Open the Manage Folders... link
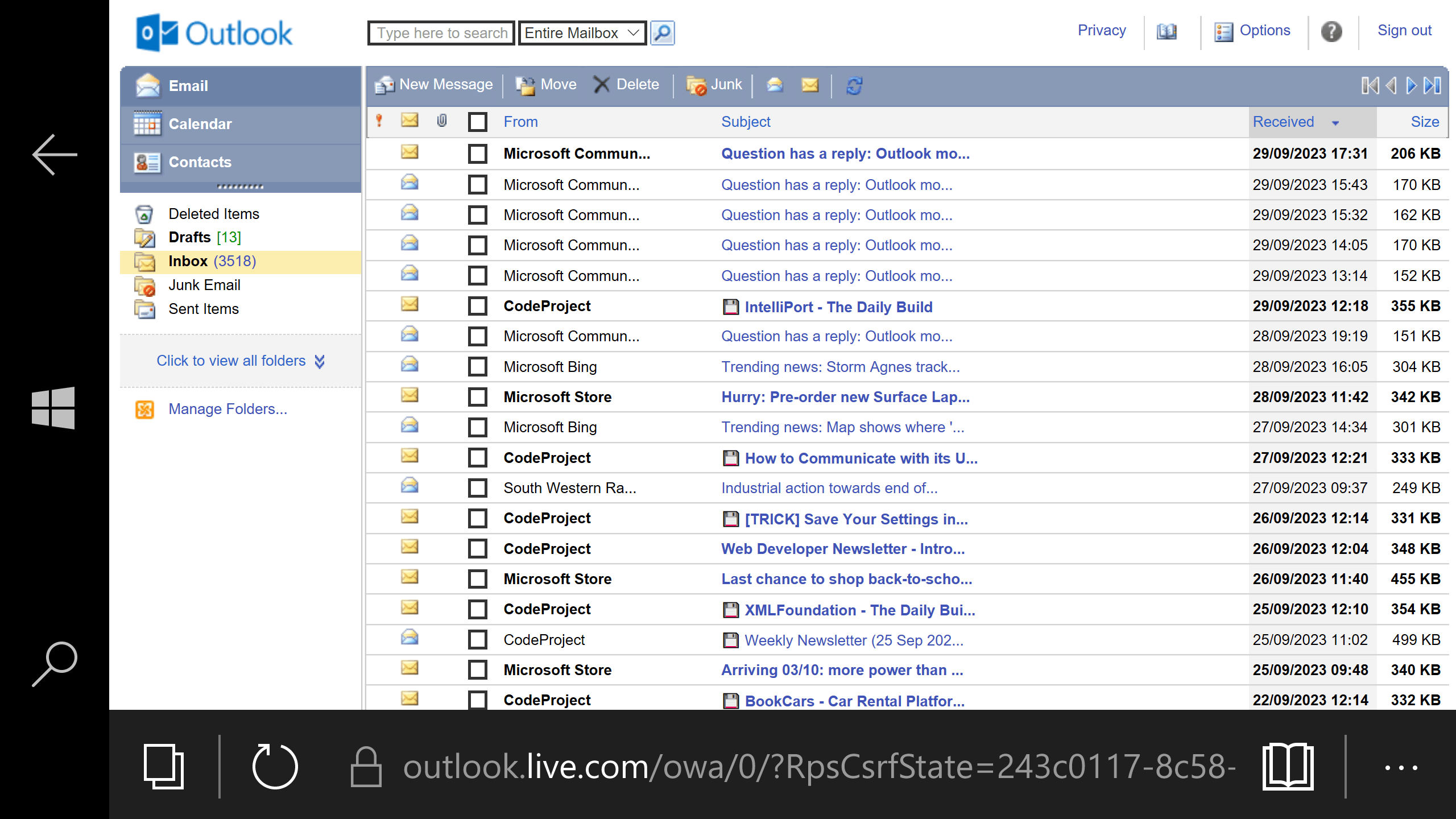The image size is (1456, 819). 228,409
